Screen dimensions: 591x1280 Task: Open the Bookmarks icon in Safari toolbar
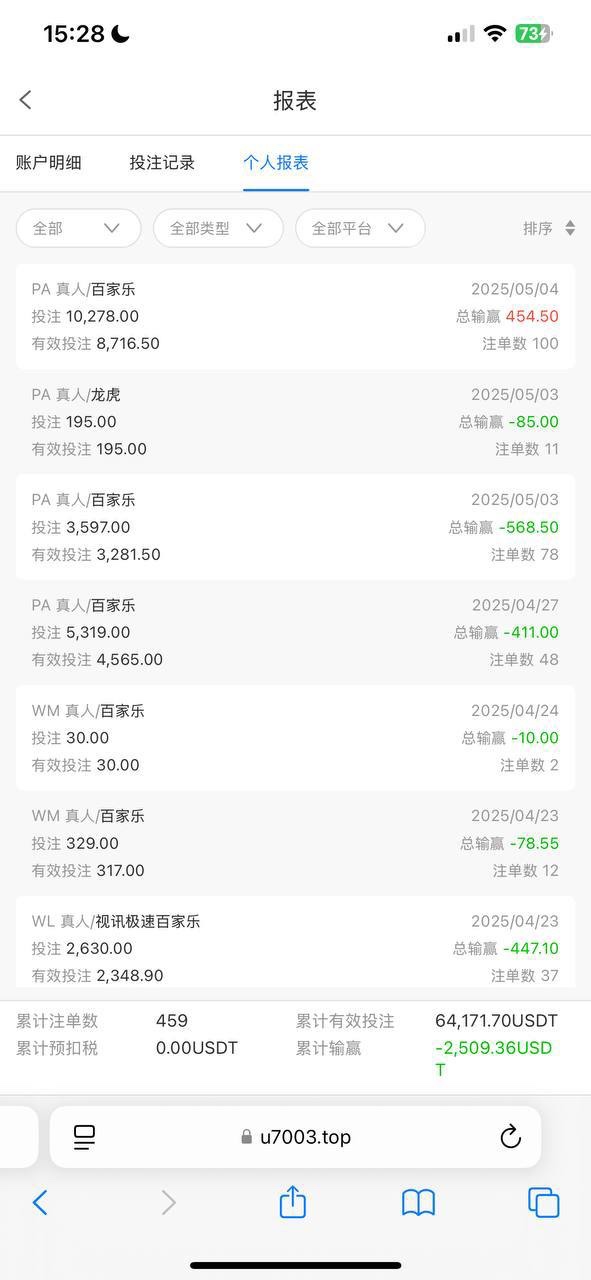pyautogui.click(x=419, y=1204)
